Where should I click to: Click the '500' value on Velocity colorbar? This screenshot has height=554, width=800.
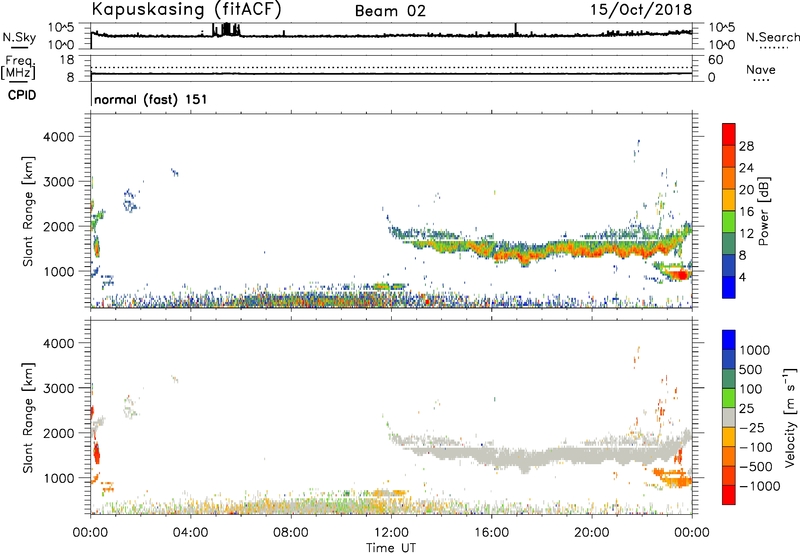pos(753,369)
